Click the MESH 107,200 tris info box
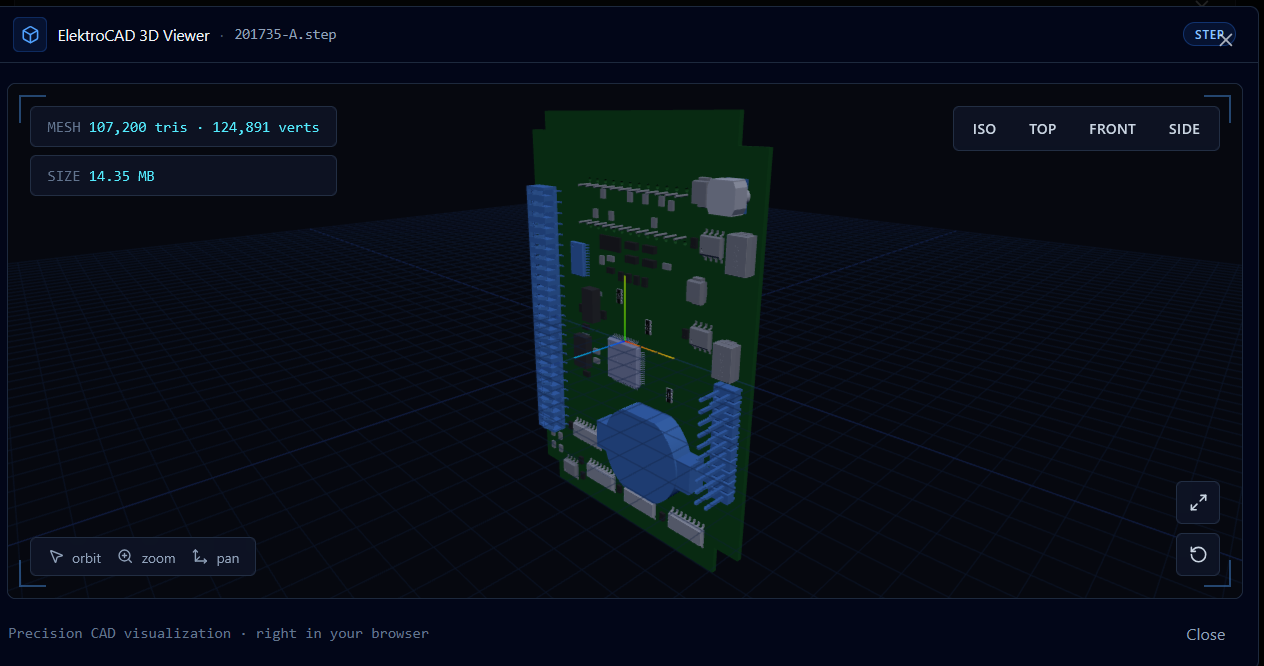The height and width of the screenshot is (666, 1264). click(x=183, y=127)
